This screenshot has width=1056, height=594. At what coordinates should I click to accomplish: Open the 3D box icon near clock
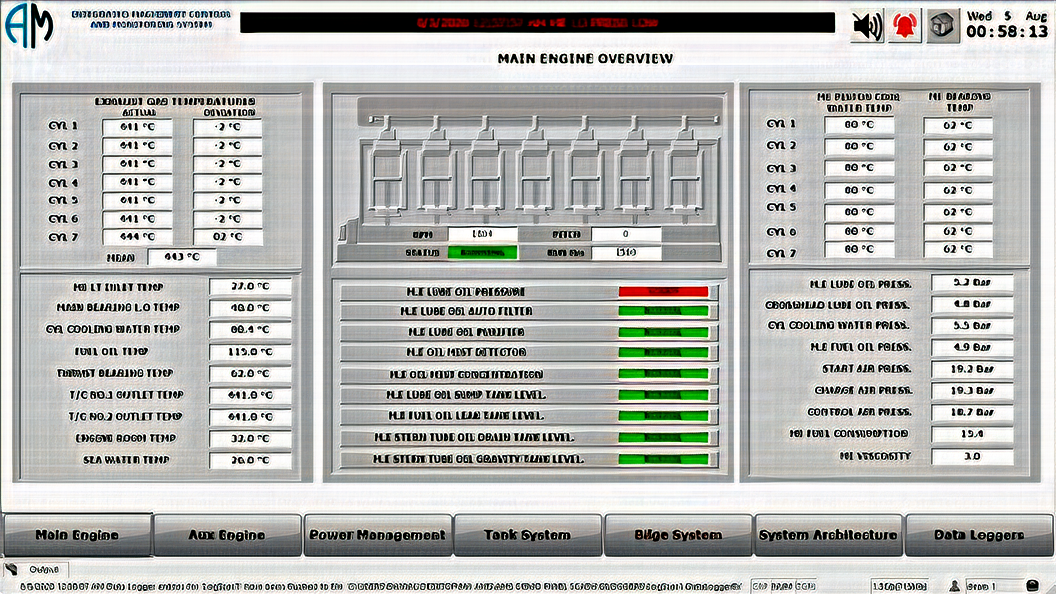pos(941,26)
